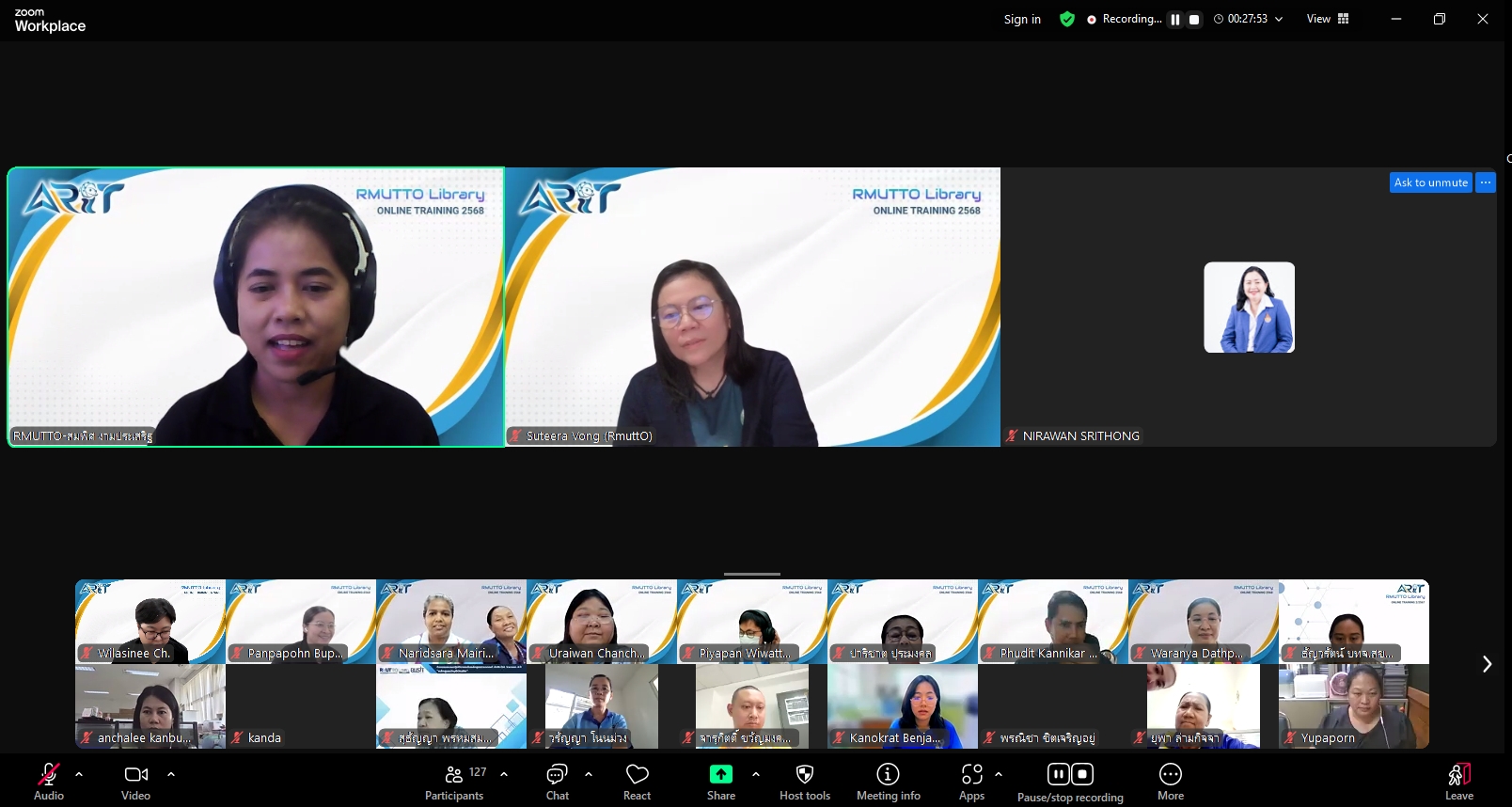Screen dimensions: 1512x807
Task: Open the Chat panel
Action: click(x=558, y=782)
